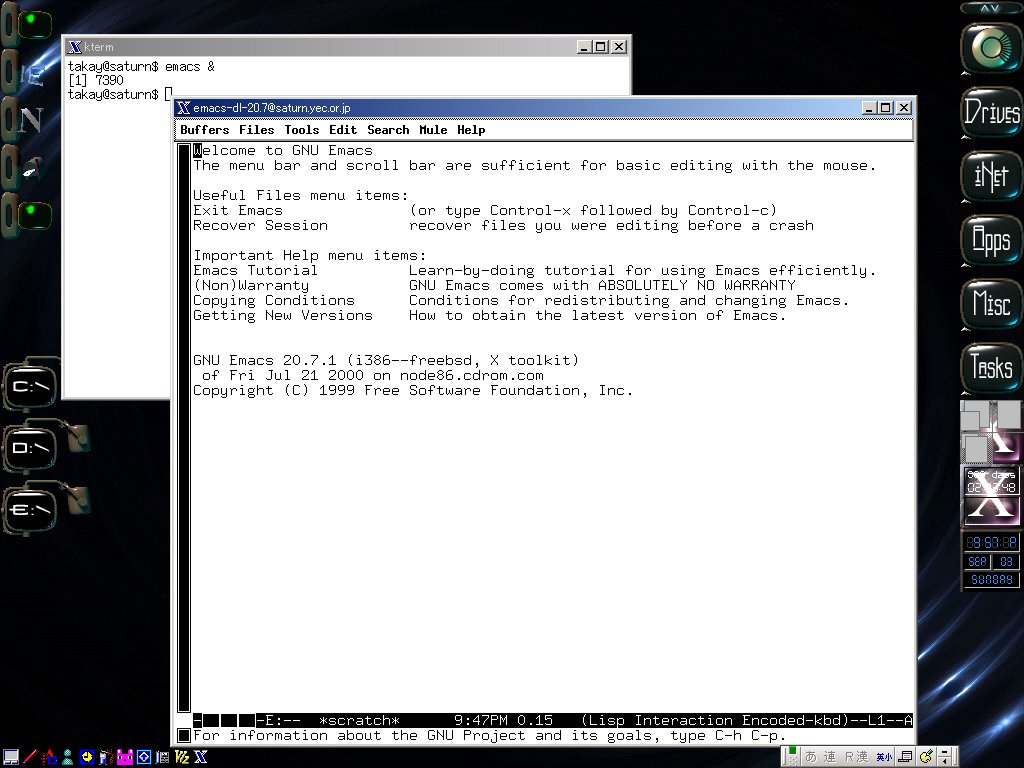Open the Files menu in Emacs
The image size is (1024, 768).
(256, 130)
